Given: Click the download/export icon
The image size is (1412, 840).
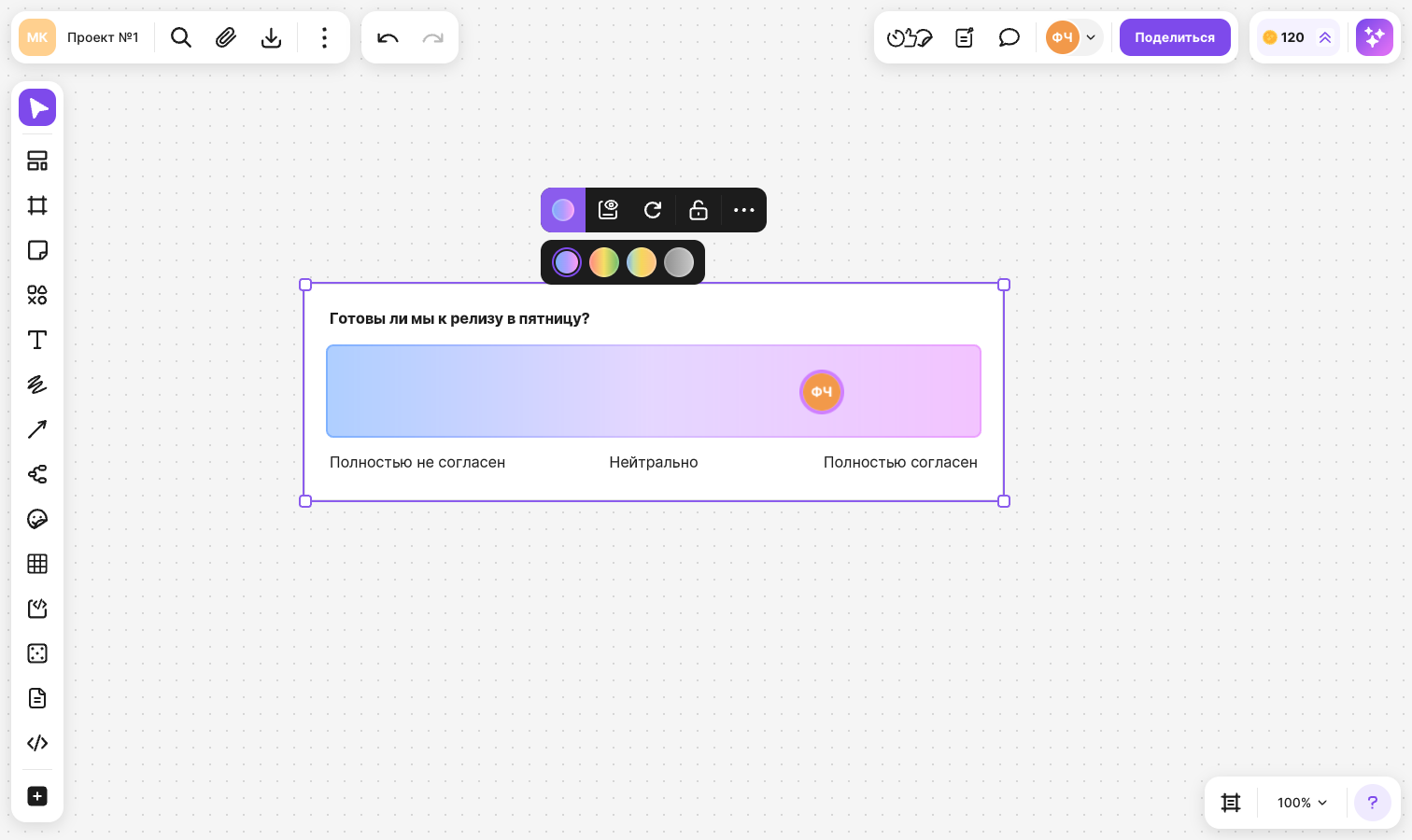Looking at the screenshot, I should tap(271, 37).
